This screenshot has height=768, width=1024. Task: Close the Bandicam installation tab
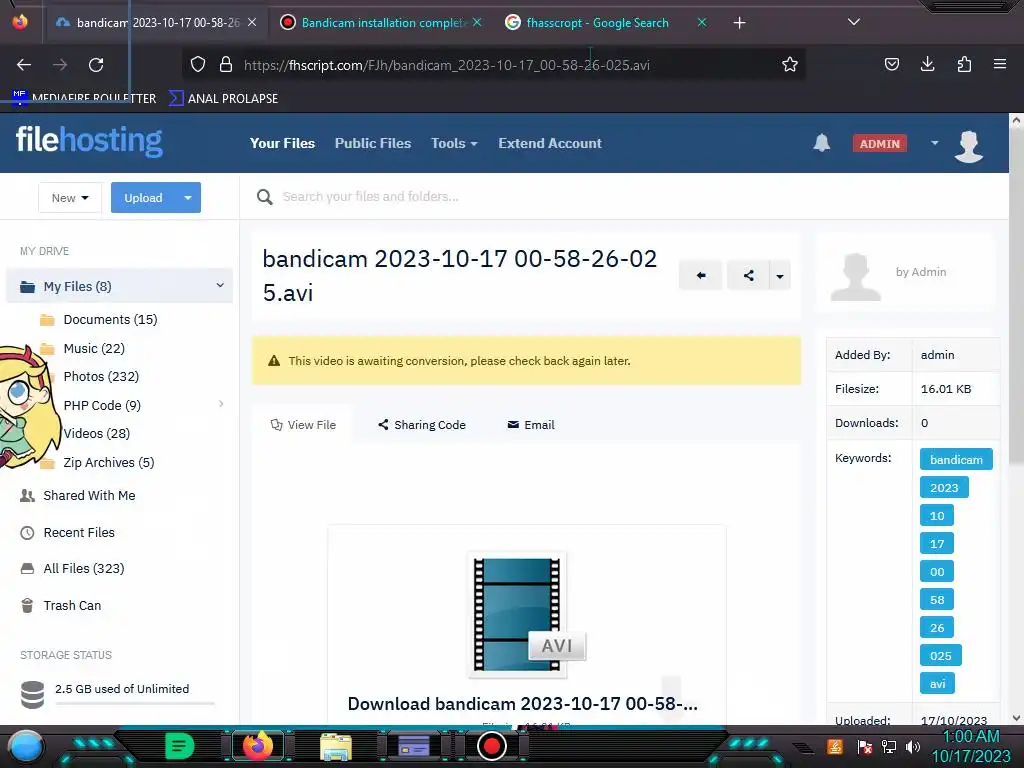tap(477, 22)
